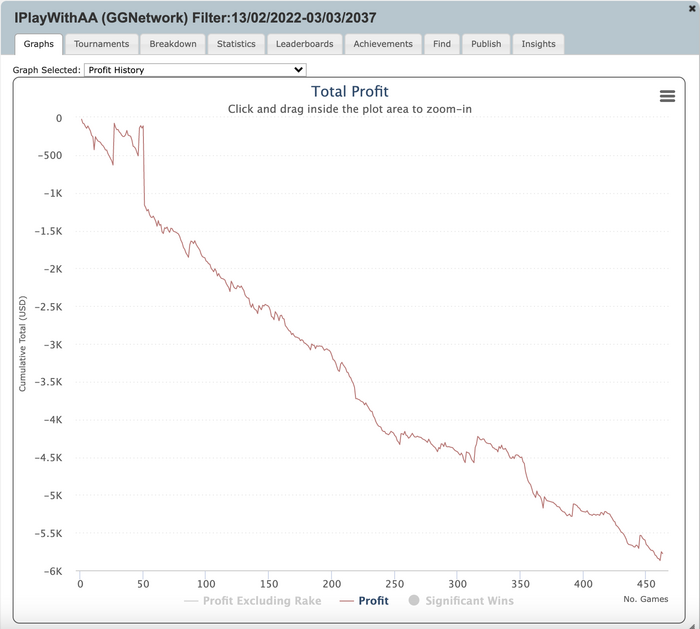
Task: Click the 200 x-axis label
Action: [332, 584]
